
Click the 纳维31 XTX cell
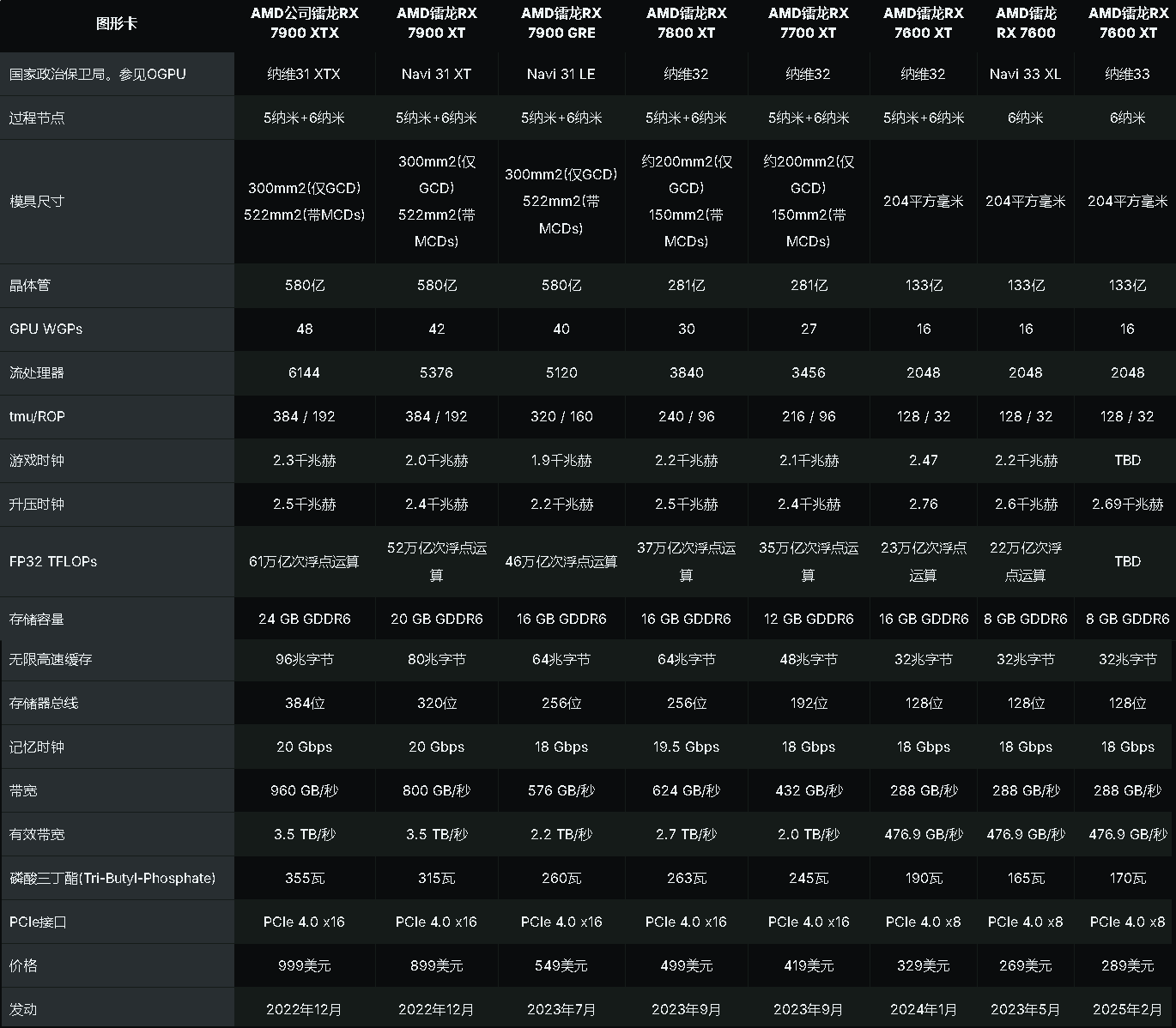coord(304,74)
